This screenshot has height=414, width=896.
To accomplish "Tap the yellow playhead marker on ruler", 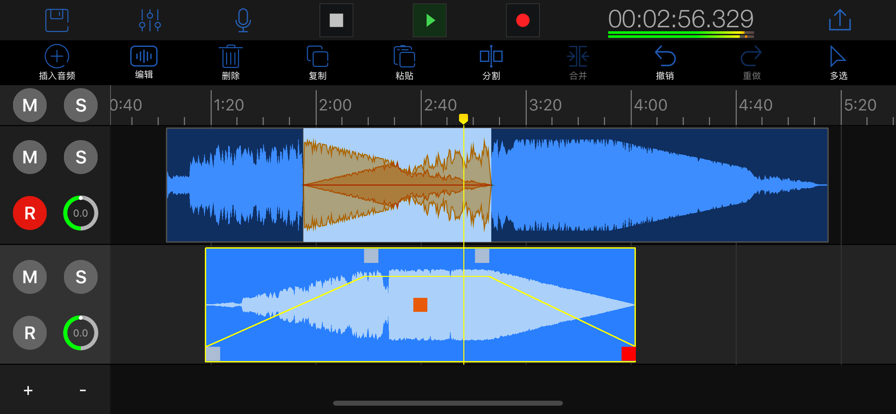I will 463,118.
